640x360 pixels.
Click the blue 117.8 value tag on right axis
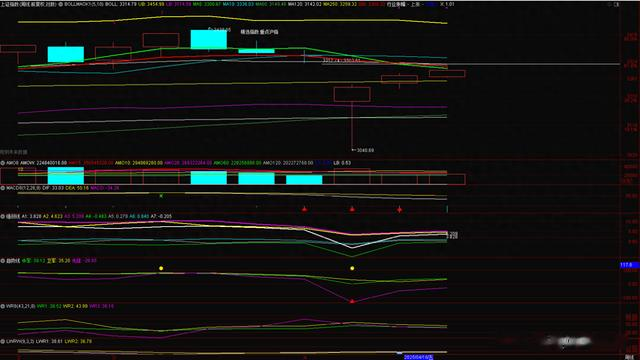point(629,265)
